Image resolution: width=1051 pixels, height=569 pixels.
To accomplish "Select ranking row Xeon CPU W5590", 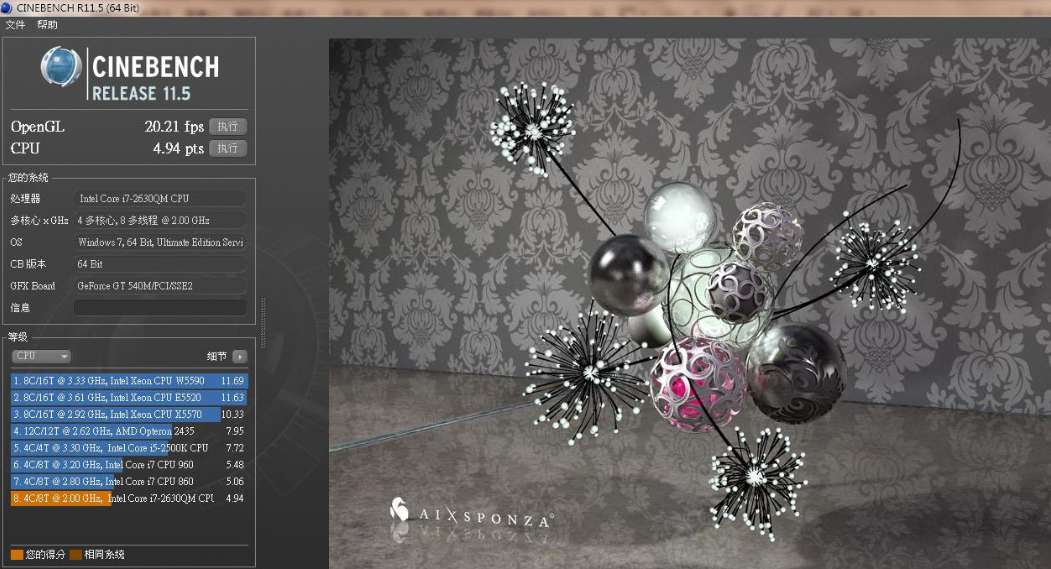I will point(129,381).
